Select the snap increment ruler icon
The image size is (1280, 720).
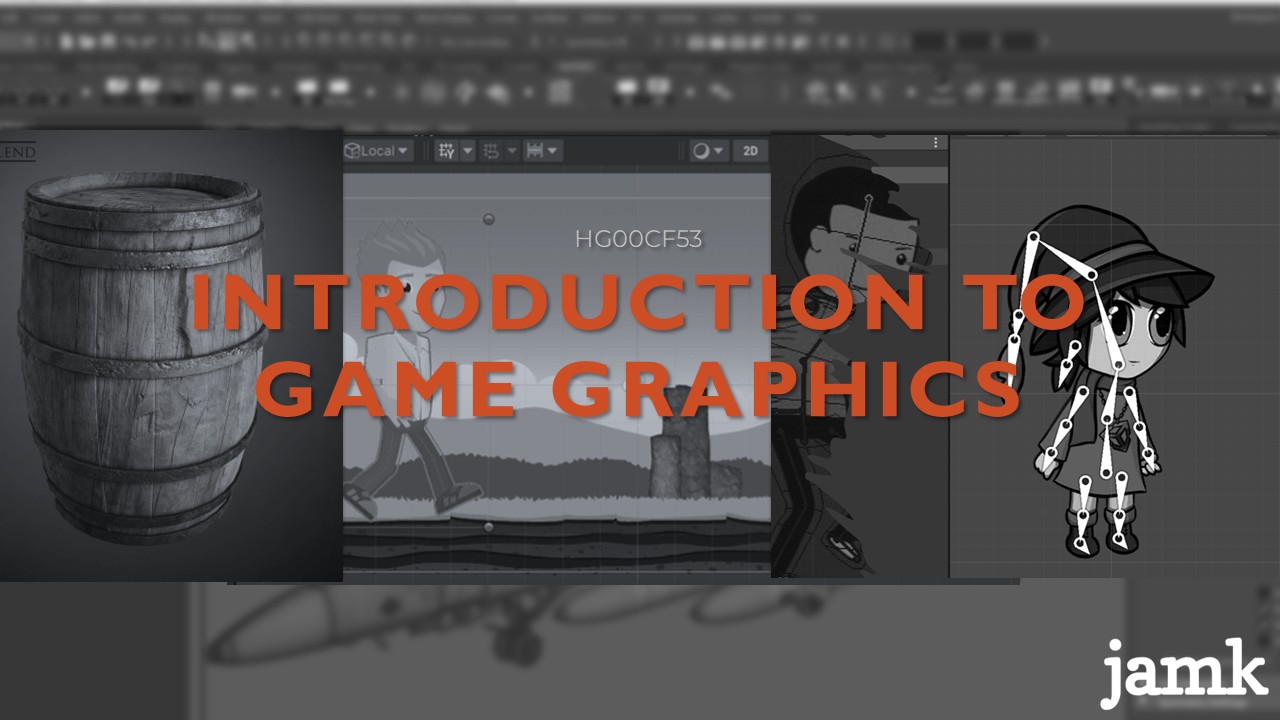535,150
